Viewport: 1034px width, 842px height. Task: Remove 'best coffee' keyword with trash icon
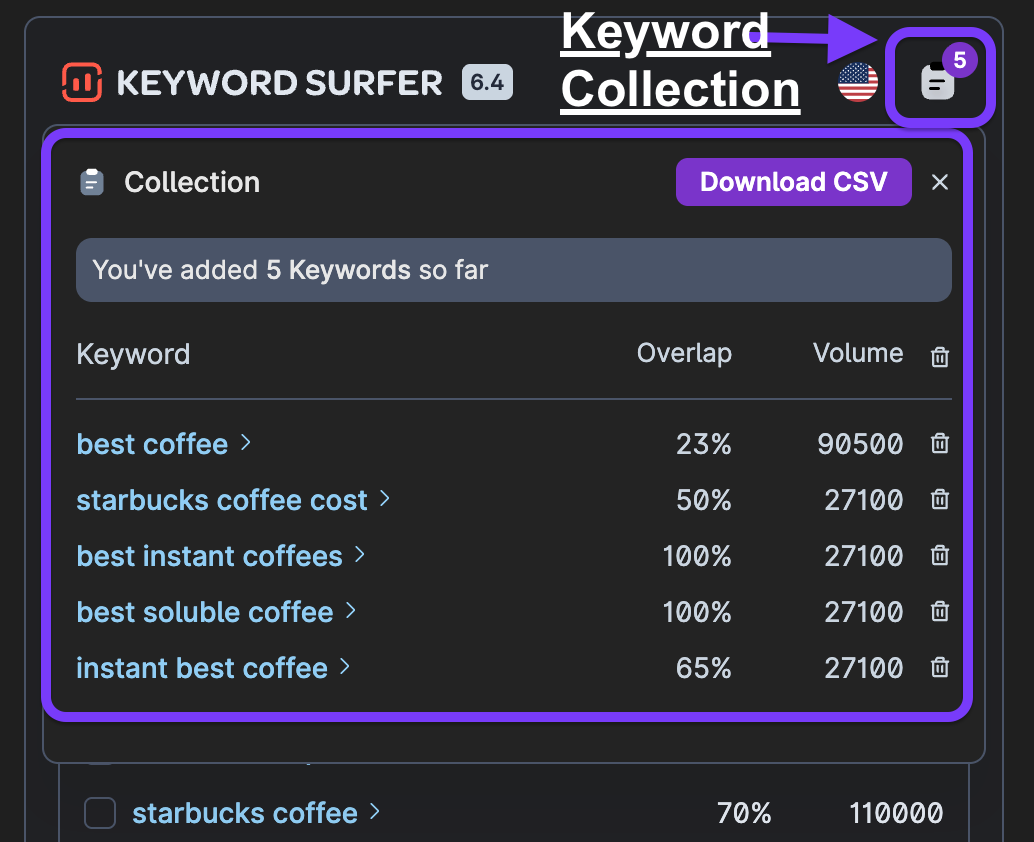pyautogui.click(x=940, y=444)
